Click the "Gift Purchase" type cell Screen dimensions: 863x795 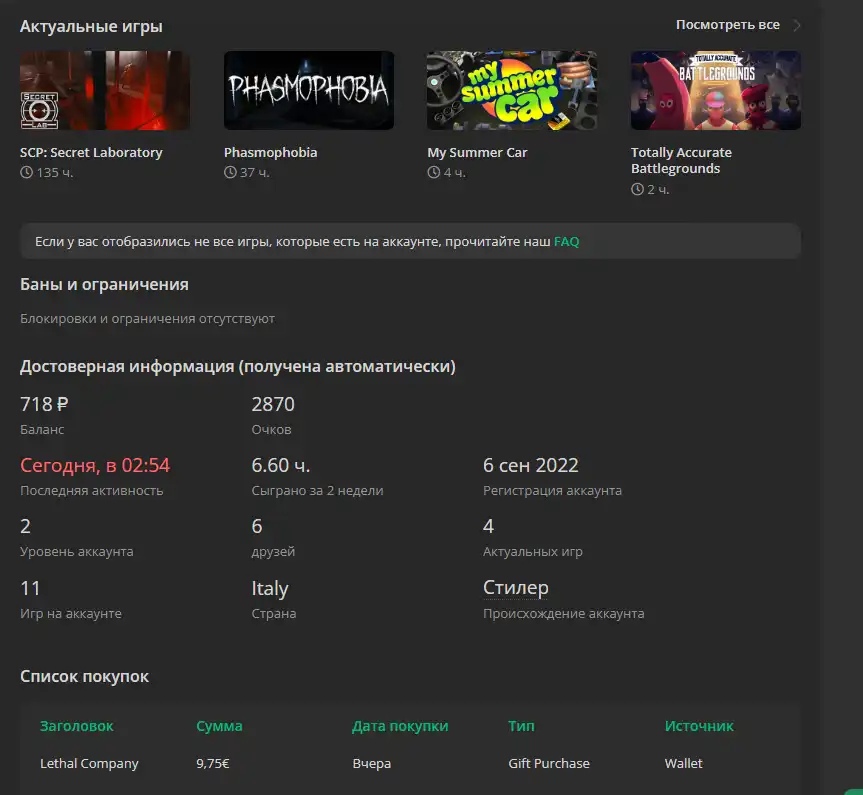pyautogui.click(x=549, y=763)
